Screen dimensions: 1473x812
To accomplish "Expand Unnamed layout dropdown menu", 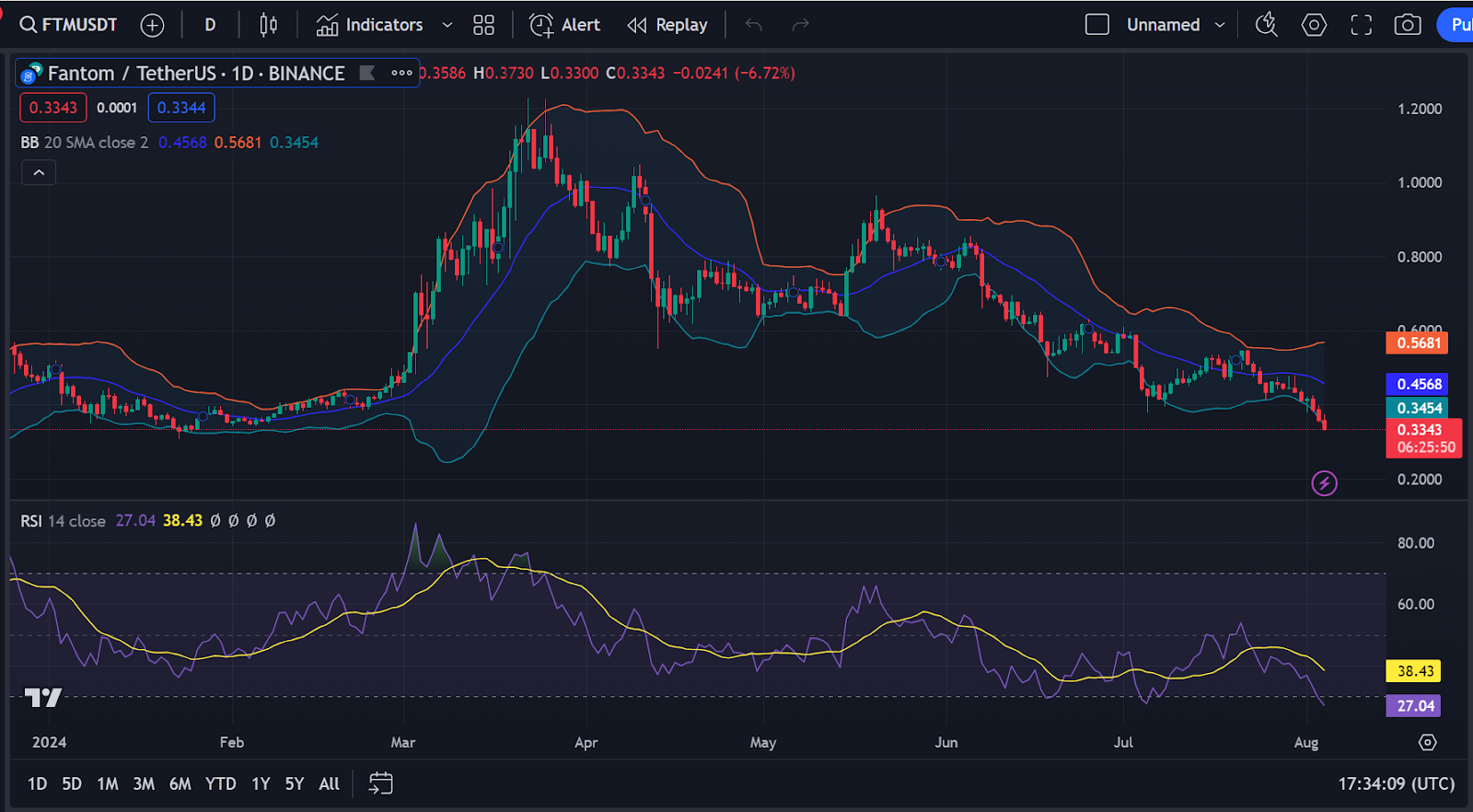I will click(1220, 25).
